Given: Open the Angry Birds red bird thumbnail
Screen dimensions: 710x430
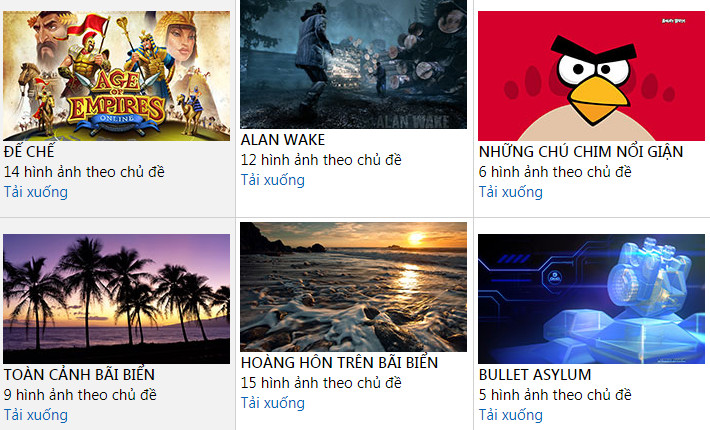Looking at the screenshot, I should [591, 76].
